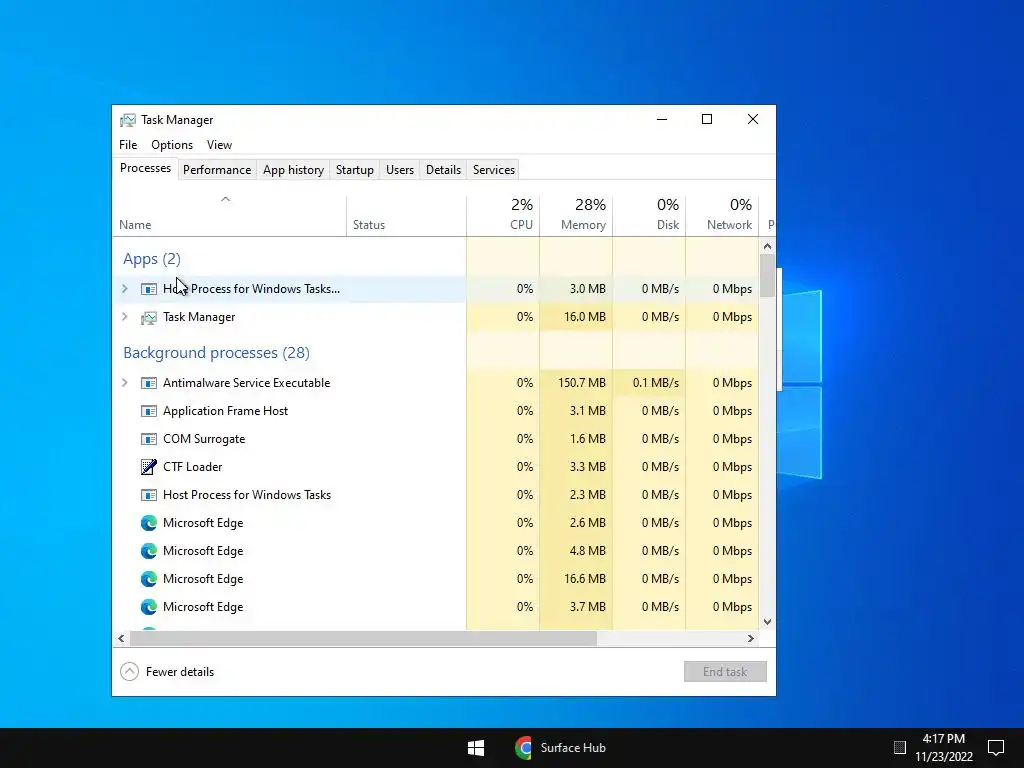Switch to the App history tab

[x=293, y=170]
